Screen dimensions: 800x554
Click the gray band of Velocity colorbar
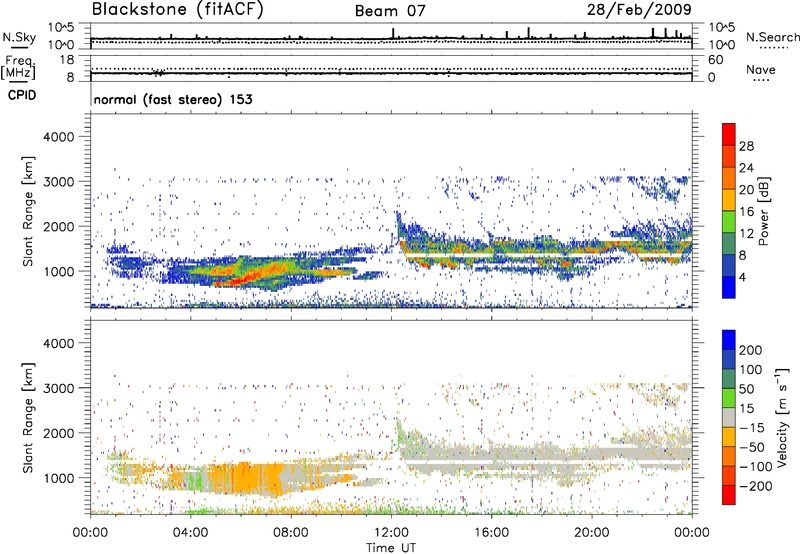729,418
